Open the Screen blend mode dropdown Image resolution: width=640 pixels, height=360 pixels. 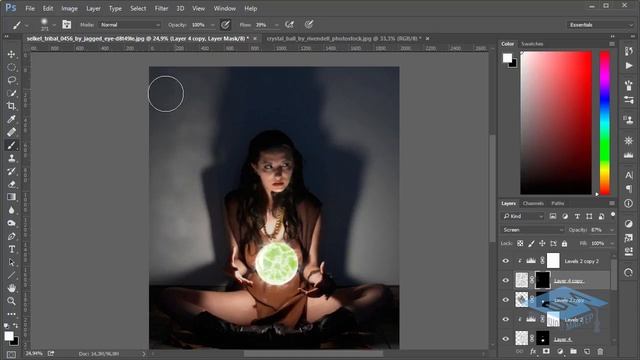[532, 230]
